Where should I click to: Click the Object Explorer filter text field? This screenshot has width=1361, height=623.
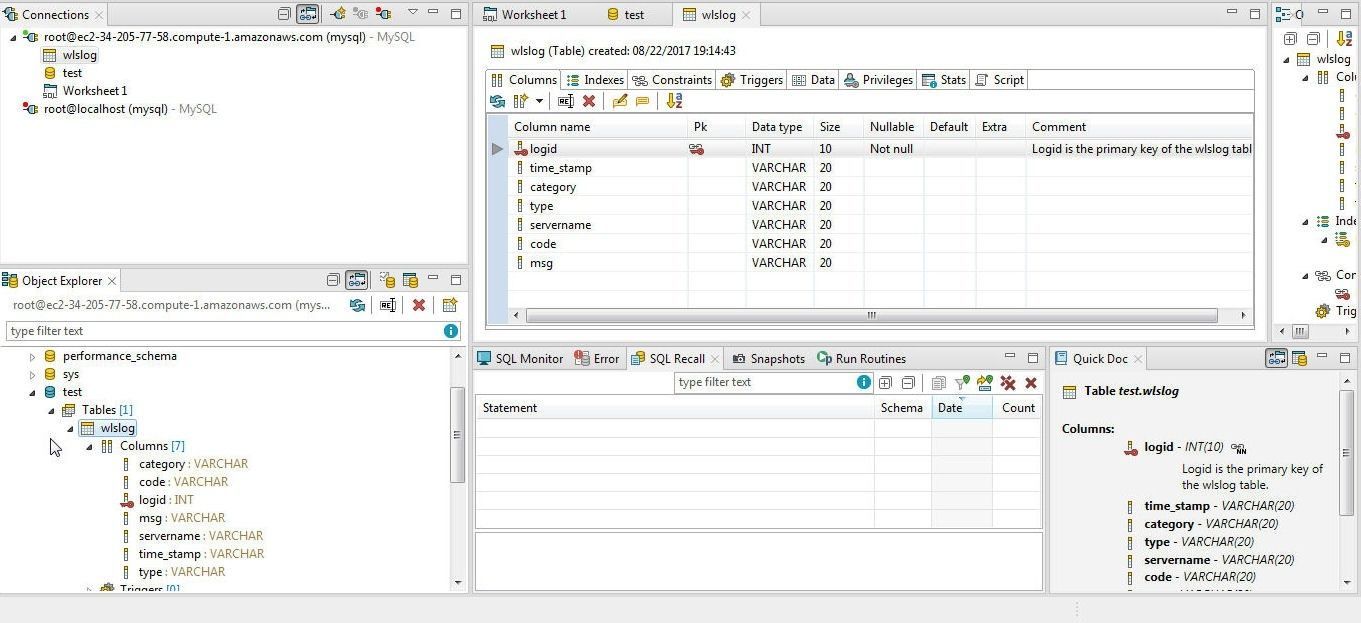(225, 331)
